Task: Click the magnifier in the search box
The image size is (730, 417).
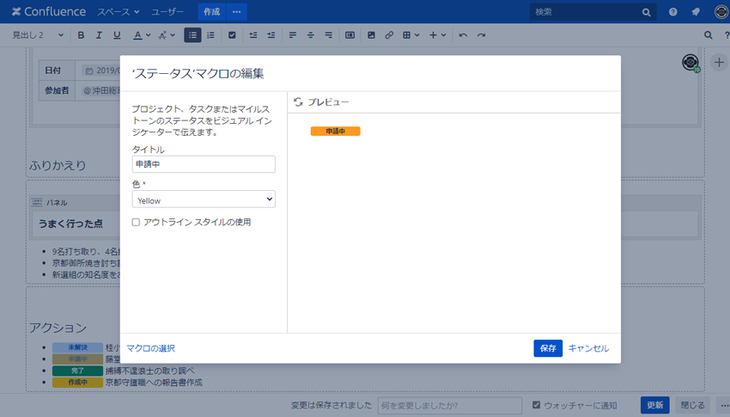Action: [x=646, y=13]
